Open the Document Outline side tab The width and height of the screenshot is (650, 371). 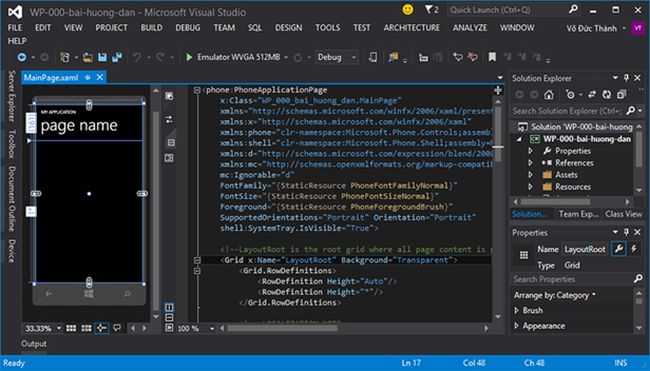point(12,198)
